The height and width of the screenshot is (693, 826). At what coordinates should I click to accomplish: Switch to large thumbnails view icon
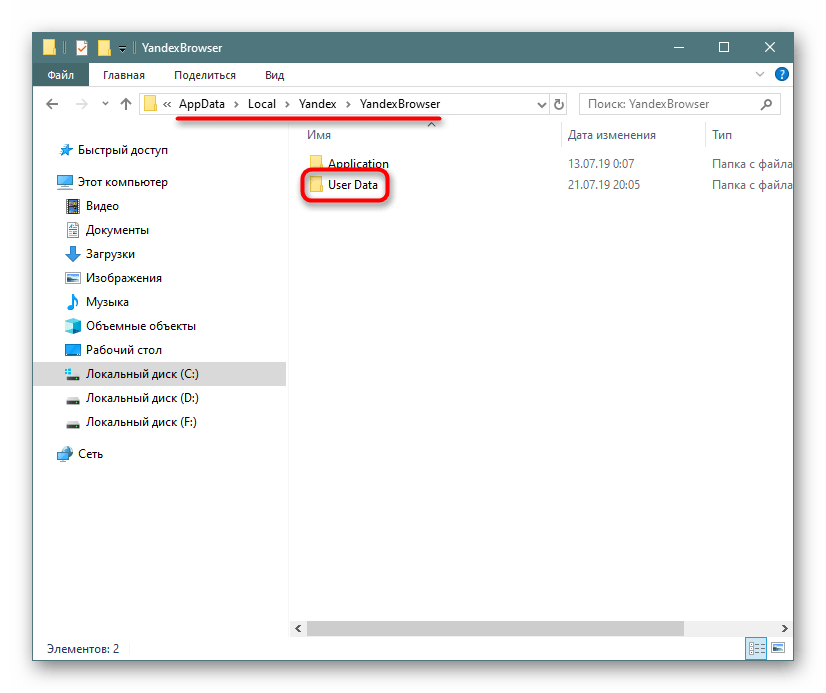779,648
